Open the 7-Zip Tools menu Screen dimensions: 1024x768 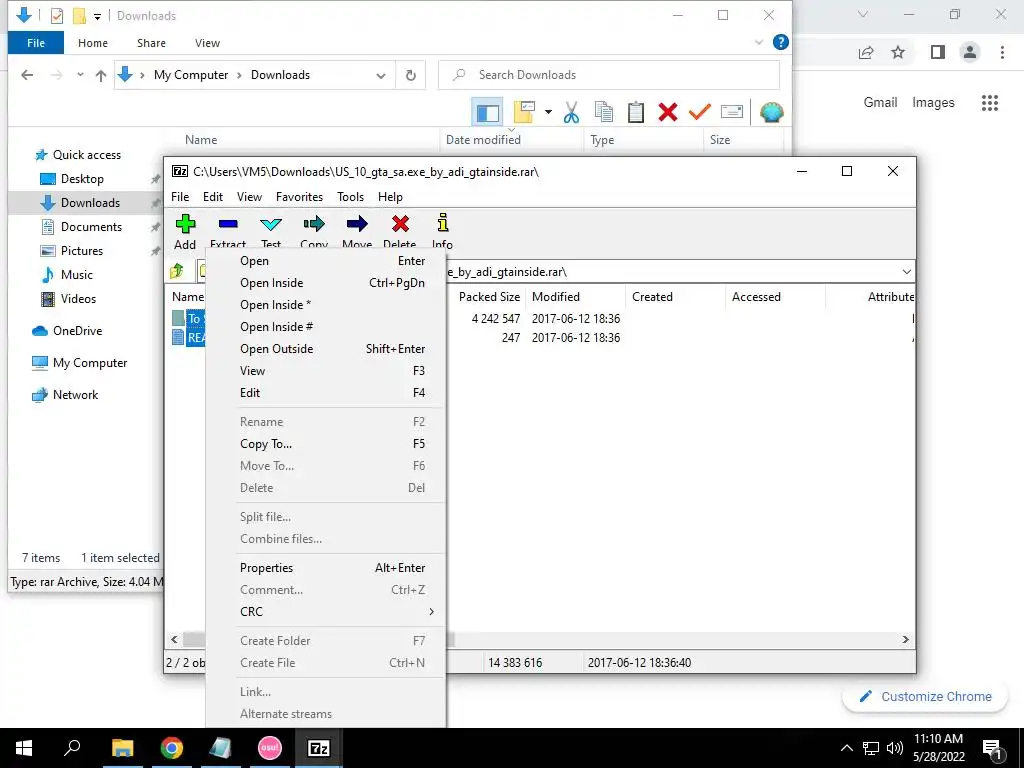(x=351, y=197)
